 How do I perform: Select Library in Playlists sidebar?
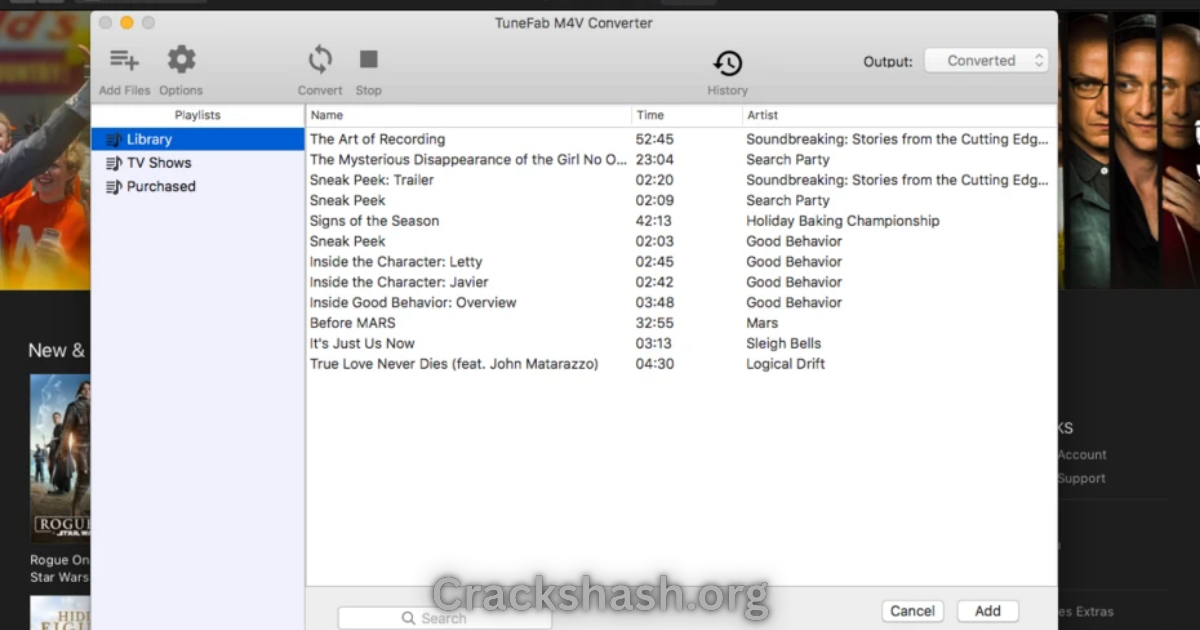(x=198, y=140)
